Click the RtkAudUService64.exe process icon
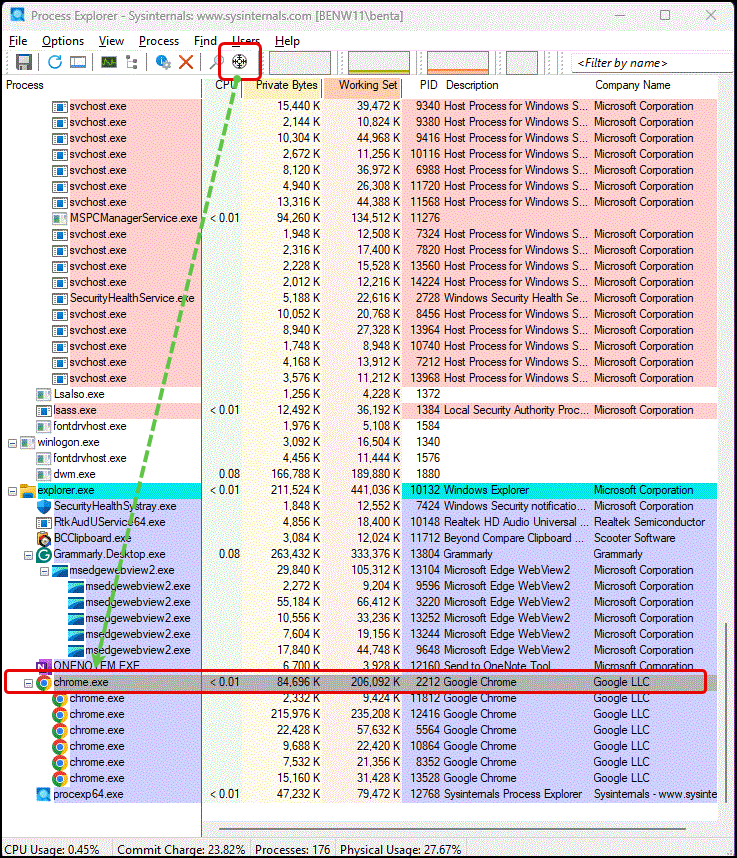 [x=44, y=523]
